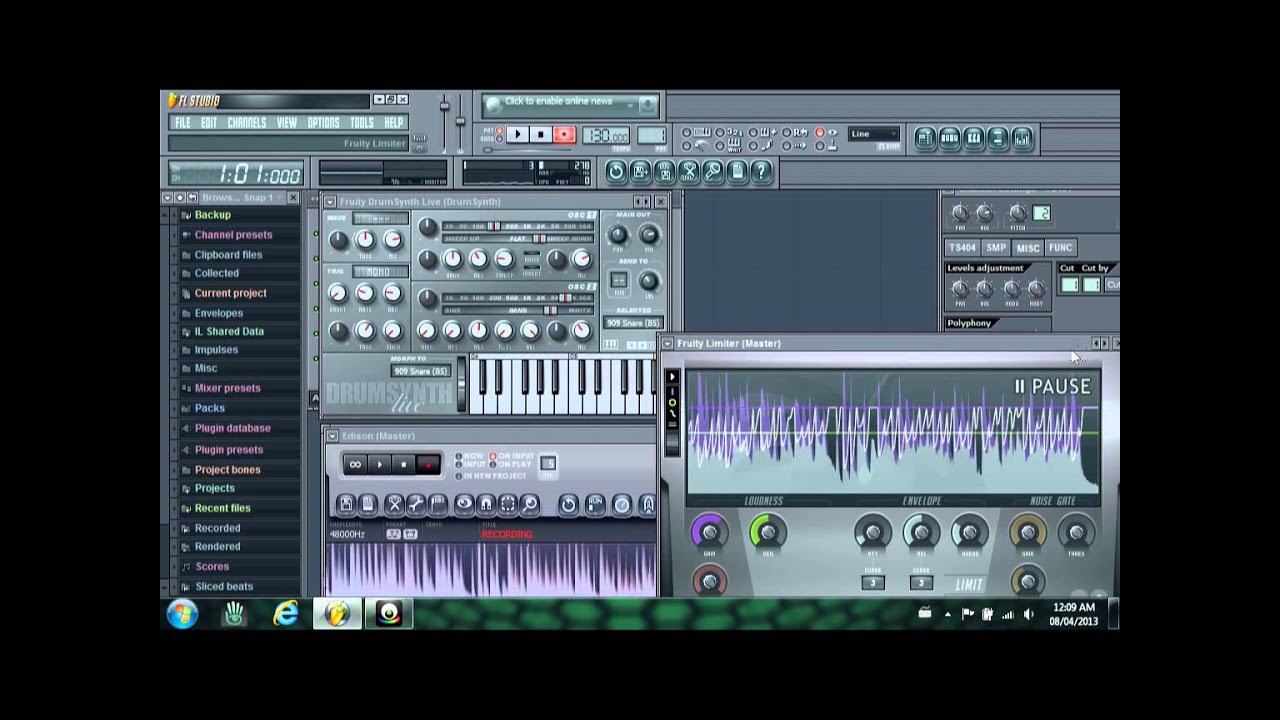The width and height of the screenshot is (1280, 720).
Task: Click the main transport red Record button
Action: click(x=565, y=134)
